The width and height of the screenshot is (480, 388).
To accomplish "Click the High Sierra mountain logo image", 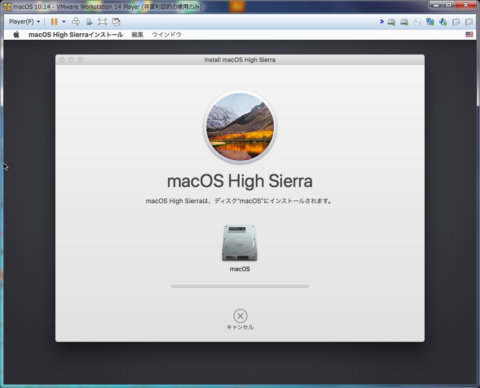I will (240, 126).
